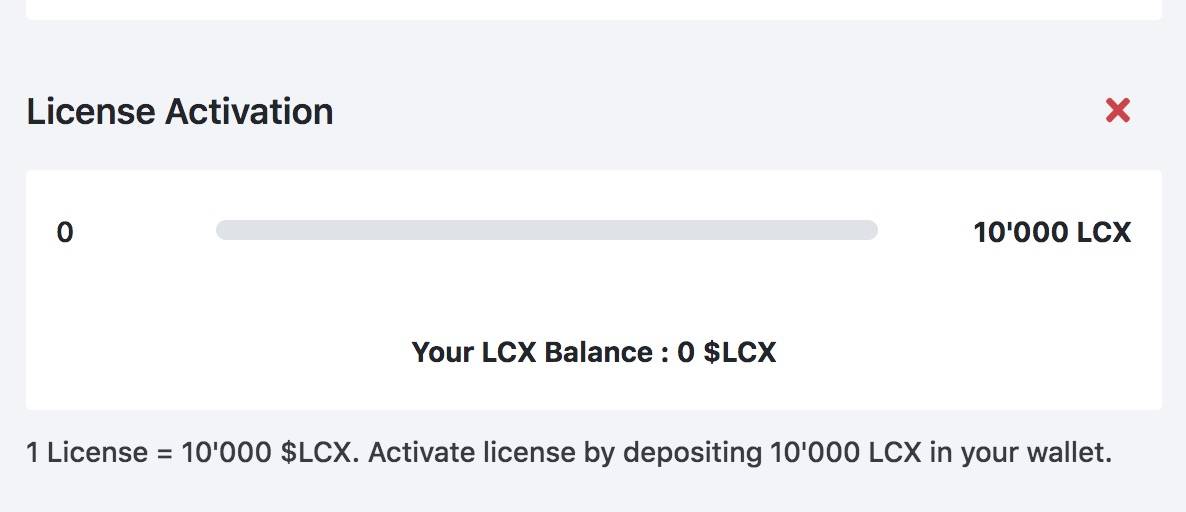The width and height of the screenshot is (1186, 512).
Task: Click the word License in the heading
Action: coord(91,111)
